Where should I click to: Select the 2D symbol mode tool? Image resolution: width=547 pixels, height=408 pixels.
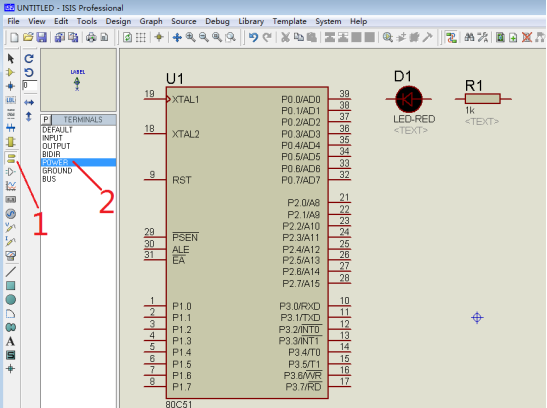(11, 355)
